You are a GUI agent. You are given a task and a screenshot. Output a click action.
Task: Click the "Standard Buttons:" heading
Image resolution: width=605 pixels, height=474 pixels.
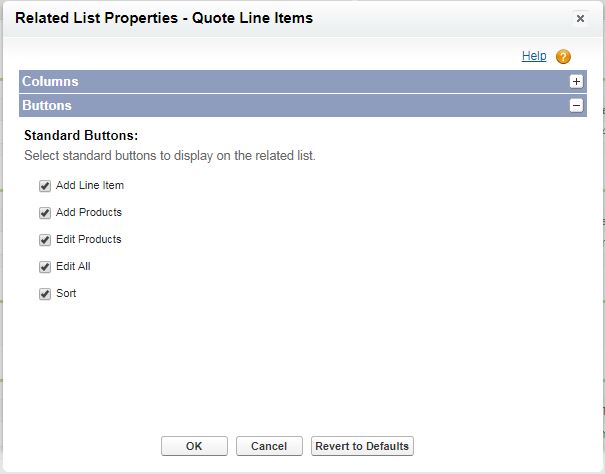(x=80, y=134)
